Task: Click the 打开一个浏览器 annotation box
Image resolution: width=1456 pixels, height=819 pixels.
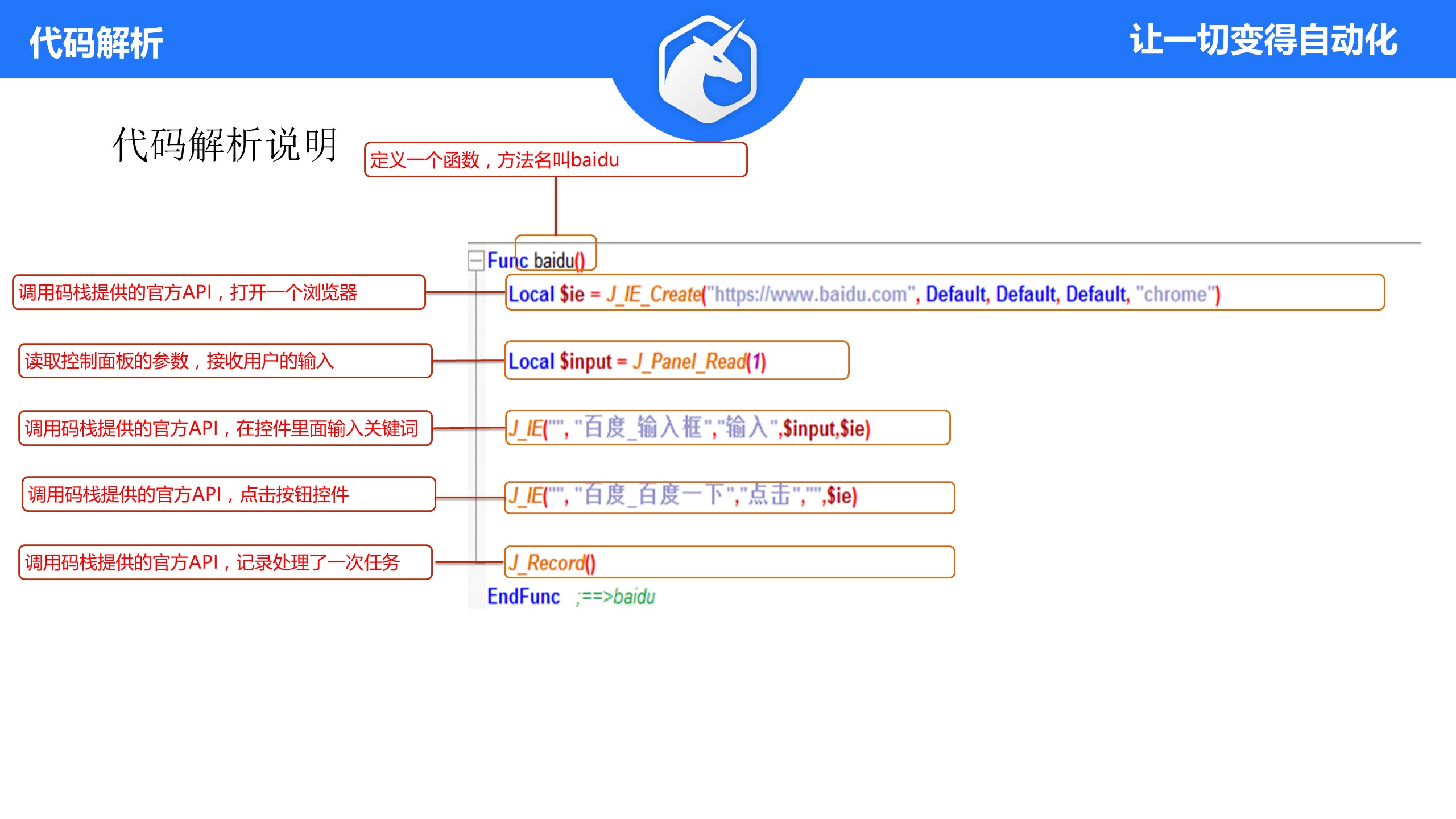Action: point(218,293)
